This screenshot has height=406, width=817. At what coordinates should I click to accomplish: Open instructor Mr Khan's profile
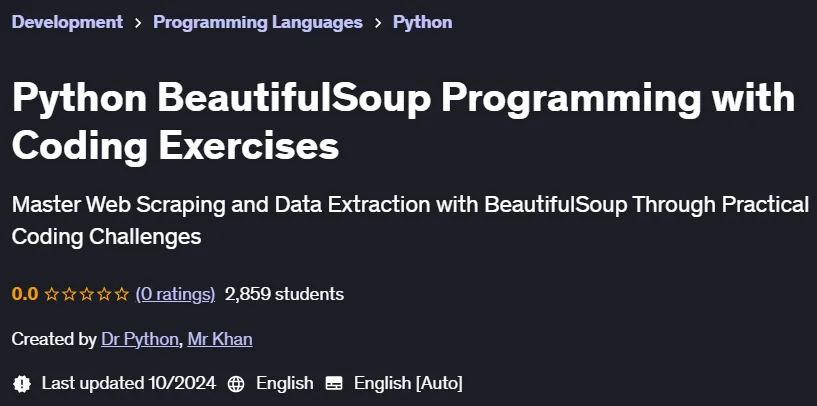[x=220, y=339]
